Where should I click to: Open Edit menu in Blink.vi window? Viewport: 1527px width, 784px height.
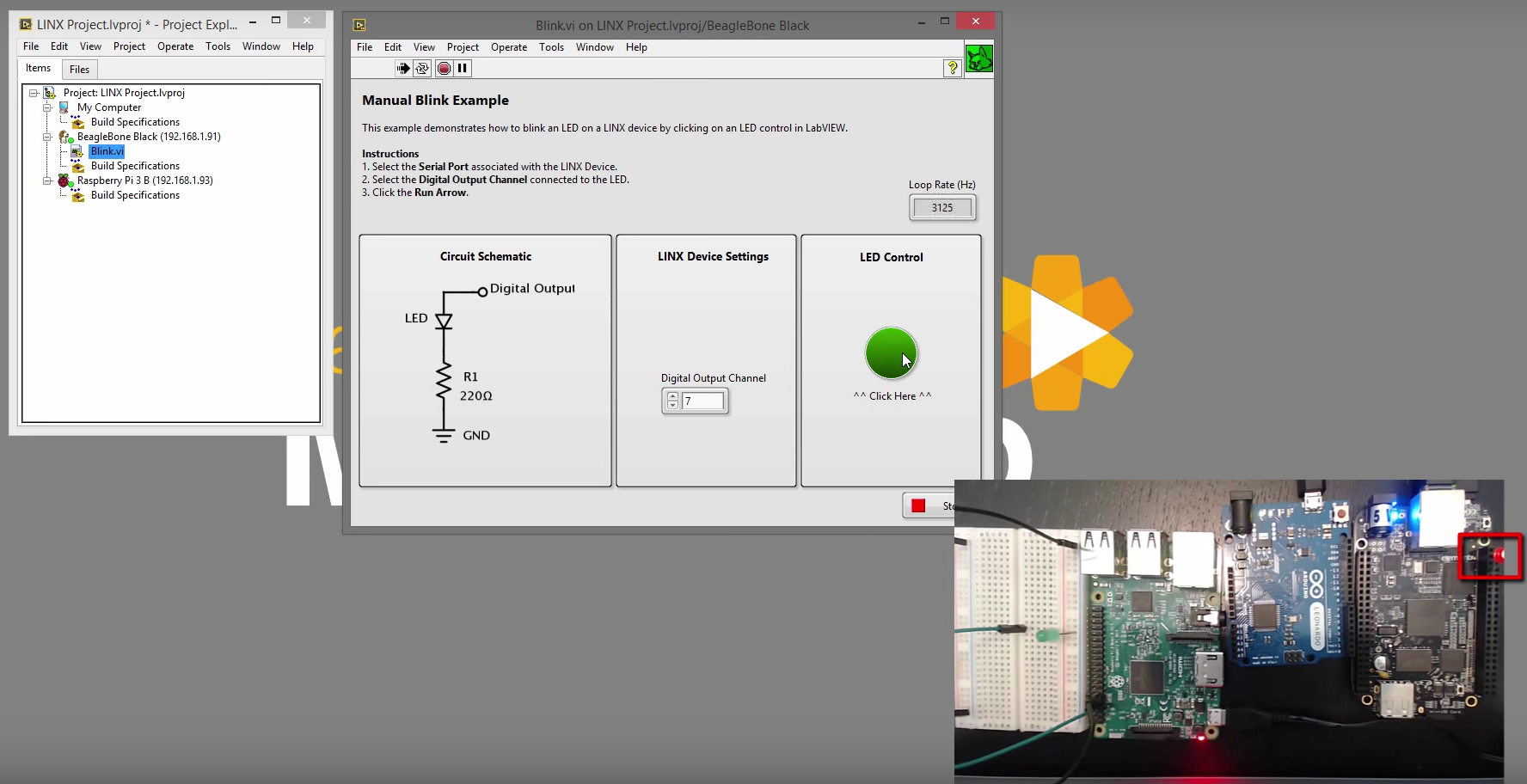pyautogui.click(x=393, y=47)
